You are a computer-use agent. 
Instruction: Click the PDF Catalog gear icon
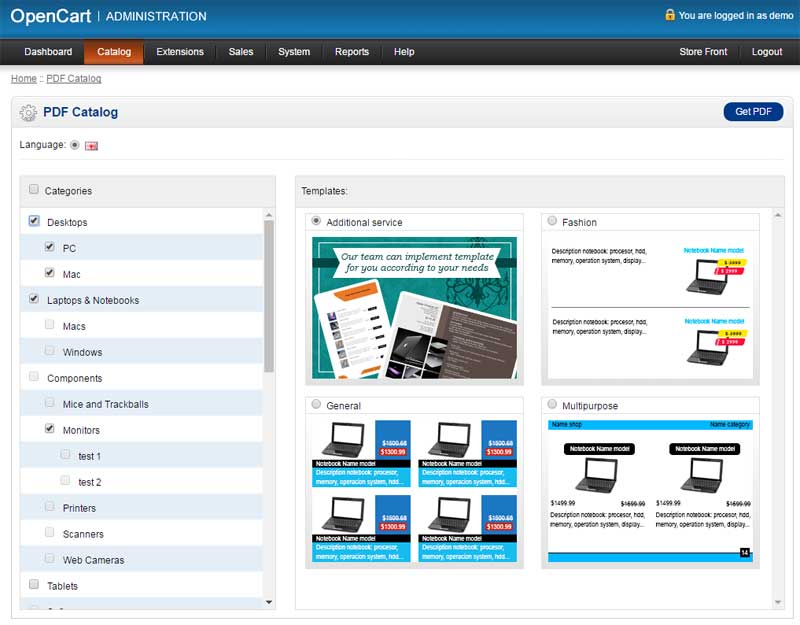click(x=28, y=113)
